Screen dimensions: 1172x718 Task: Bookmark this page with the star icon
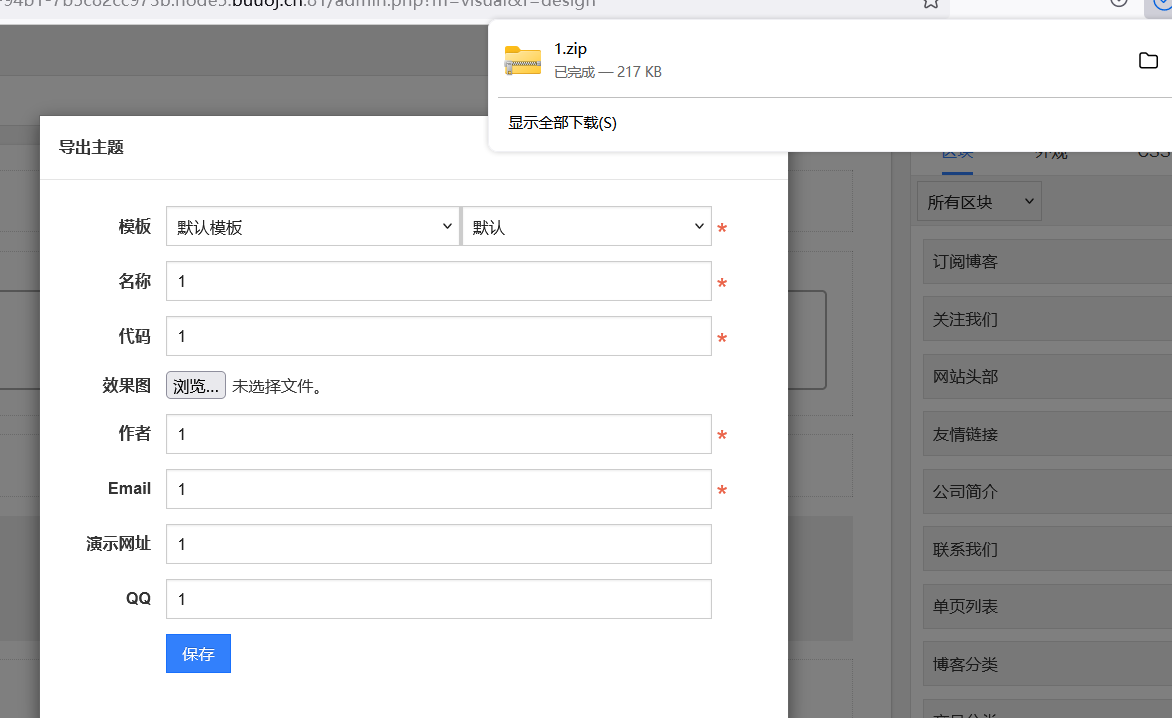pos(930,3)
